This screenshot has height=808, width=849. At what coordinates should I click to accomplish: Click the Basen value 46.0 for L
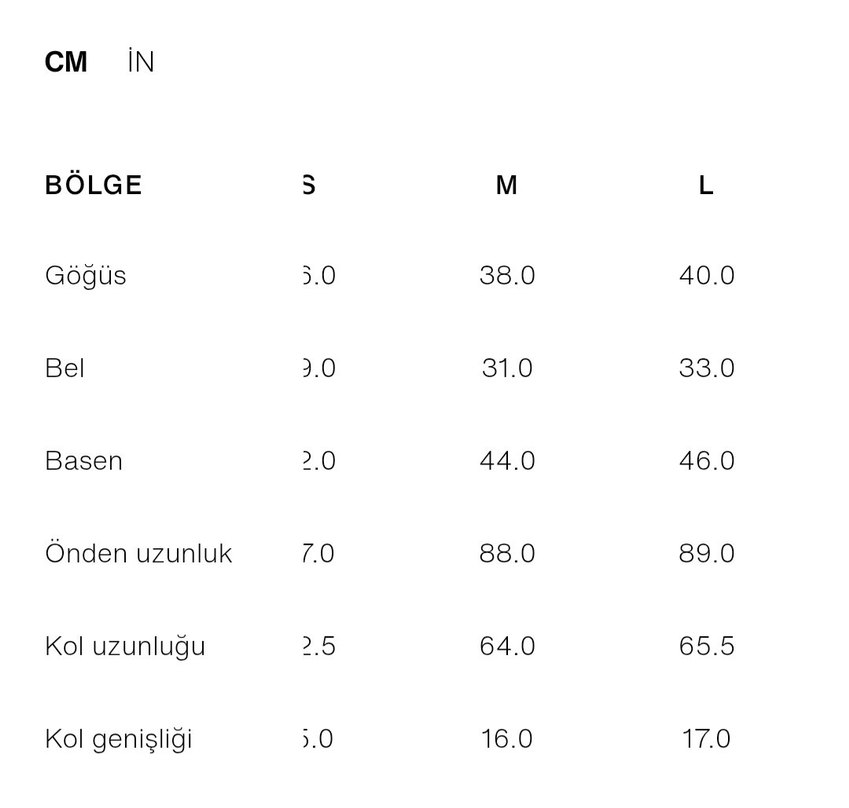click(706, 461)
